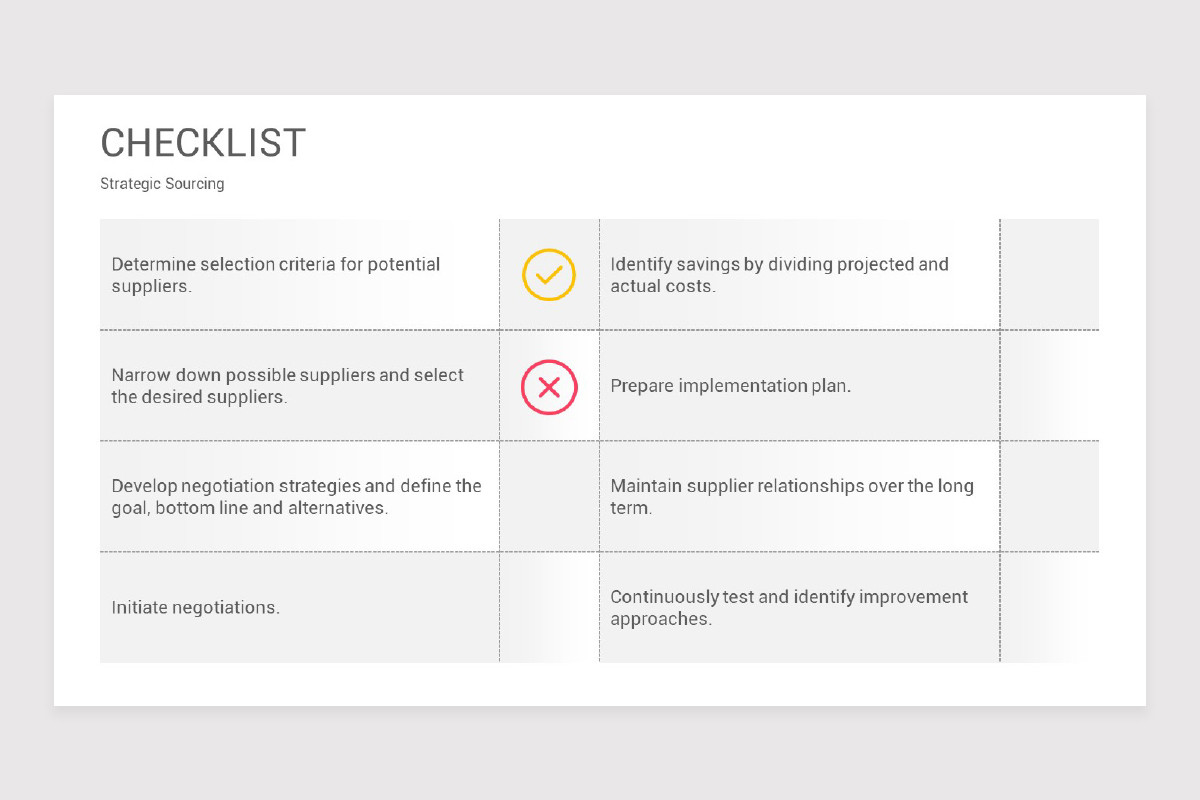The width and height of the screenshot is (1200, 800).
Task: Check empty status cell beside 'Identify savings'
Action: 1049,274
